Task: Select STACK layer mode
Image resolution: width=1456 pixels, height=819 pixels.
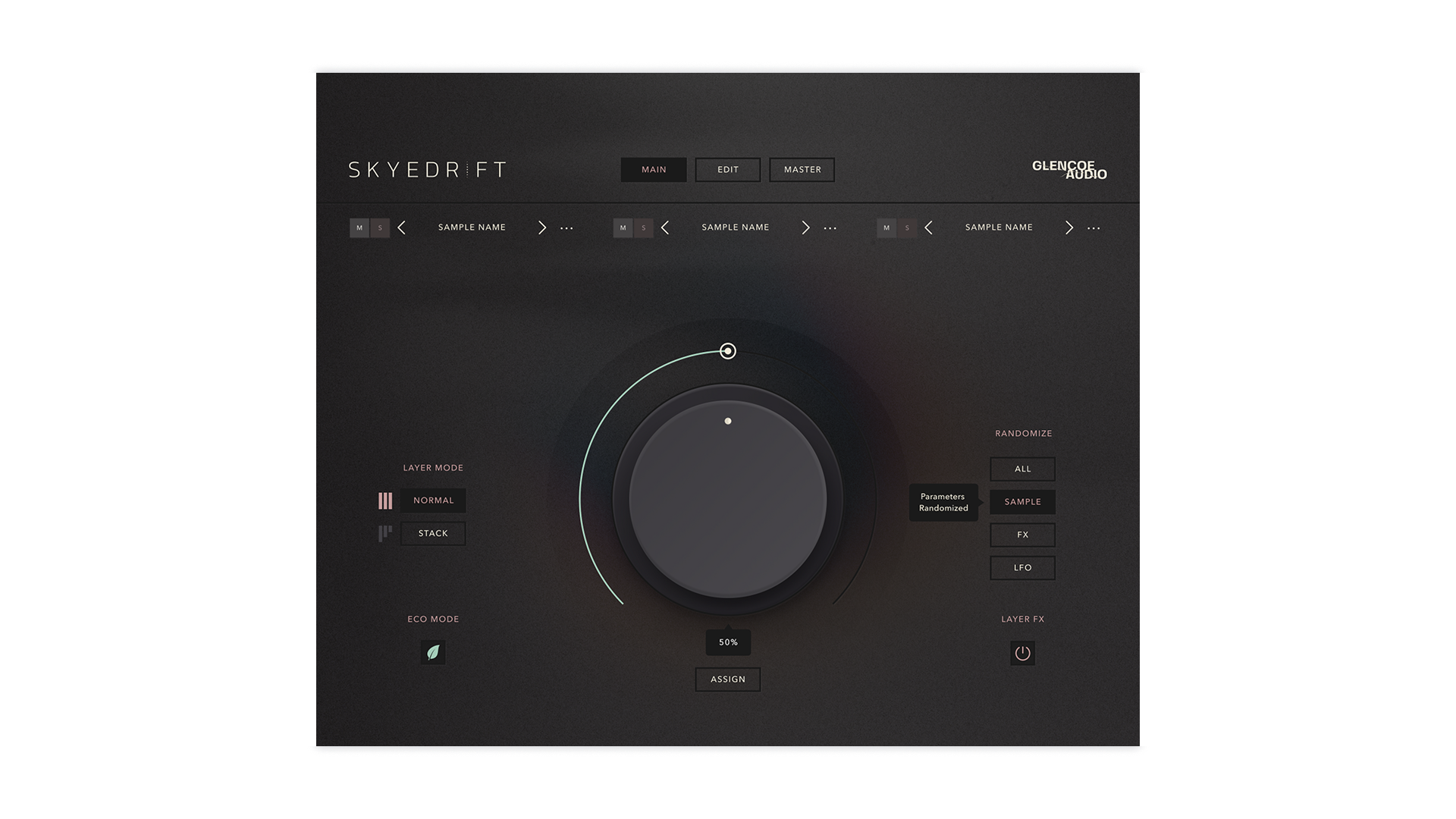Action: point(433,534)
